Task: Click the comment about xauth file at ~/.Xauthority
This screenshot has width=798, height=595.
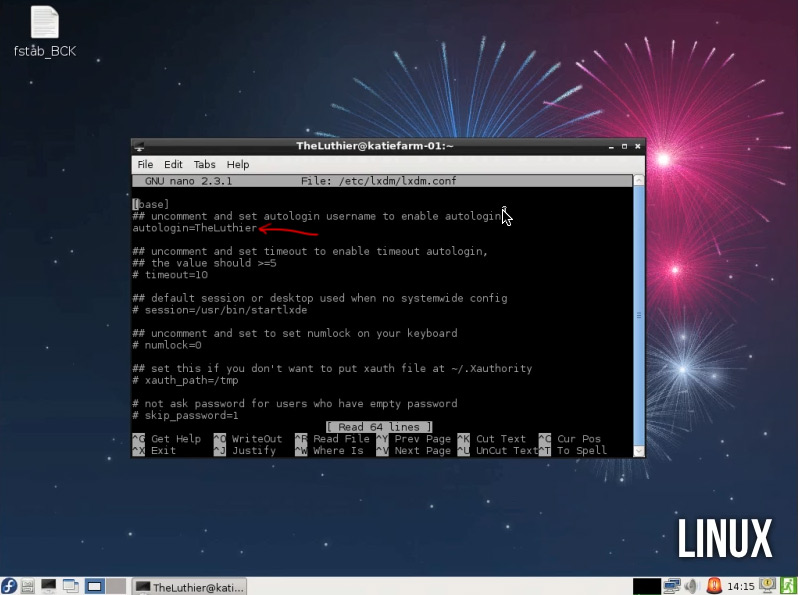Action: coord(332,369)
